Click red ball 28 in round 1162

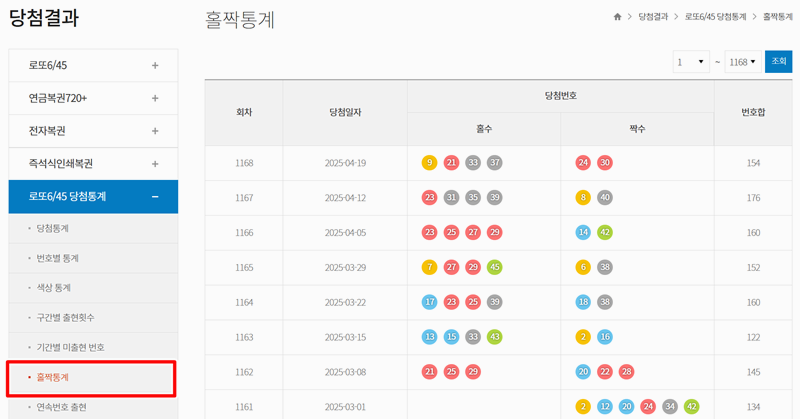coord(627,372)
